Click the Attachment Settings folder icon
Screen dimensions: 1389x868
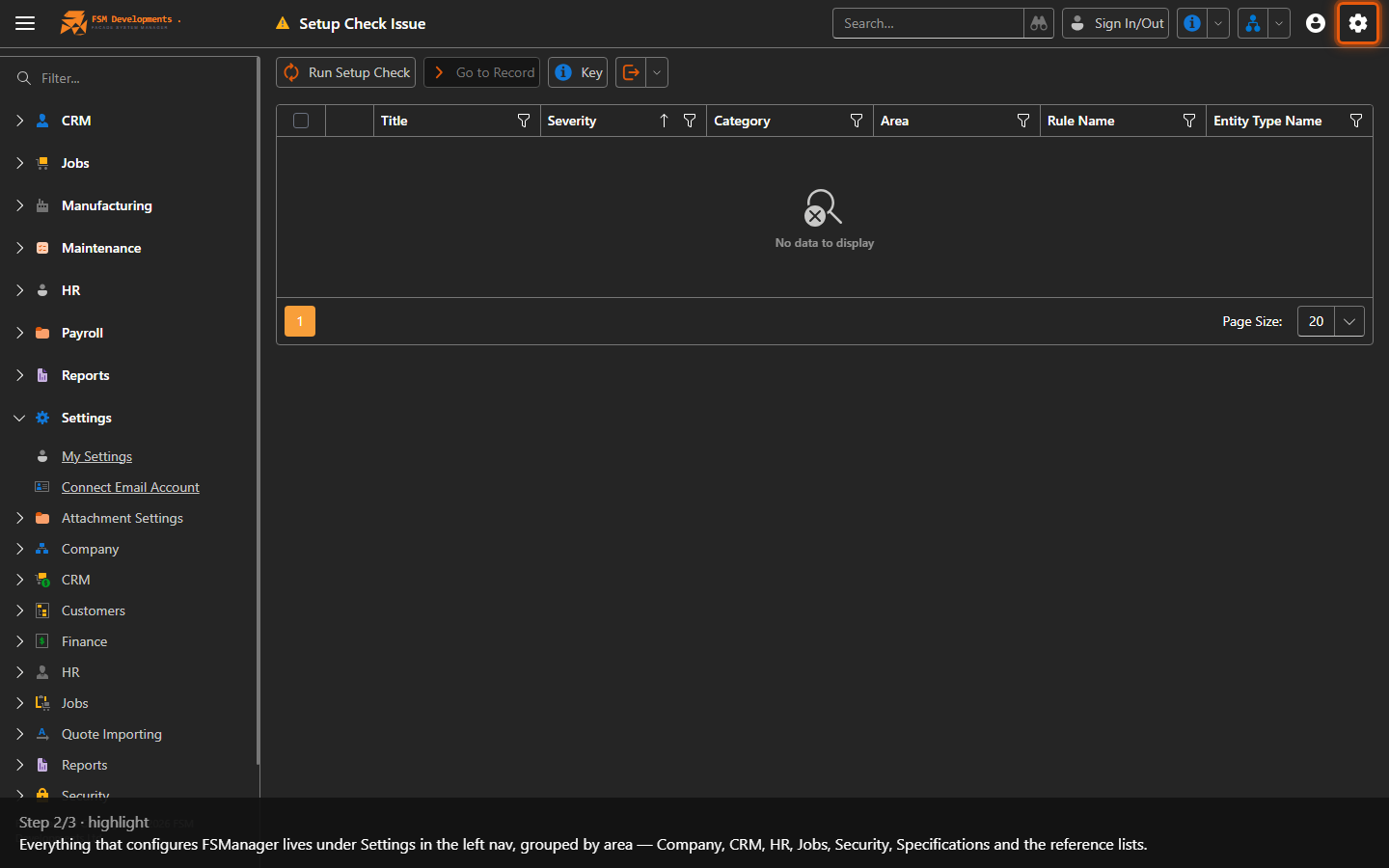[42, 518]
